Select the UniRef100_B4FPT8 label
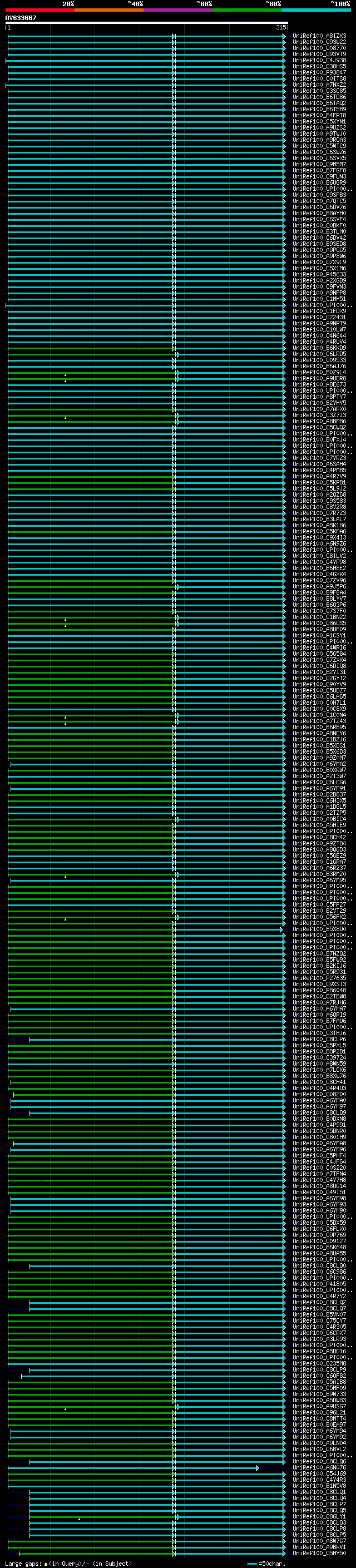 319,115
